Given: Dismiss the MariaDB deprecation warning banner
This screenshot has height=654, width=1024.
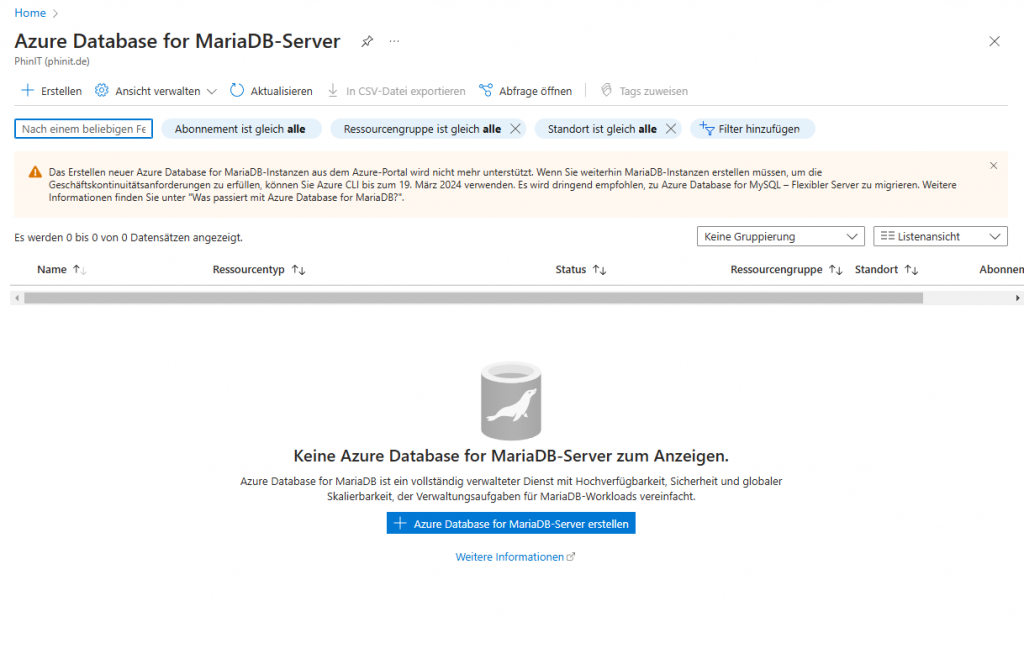Looking at the screenshot, I should [993, 165].
